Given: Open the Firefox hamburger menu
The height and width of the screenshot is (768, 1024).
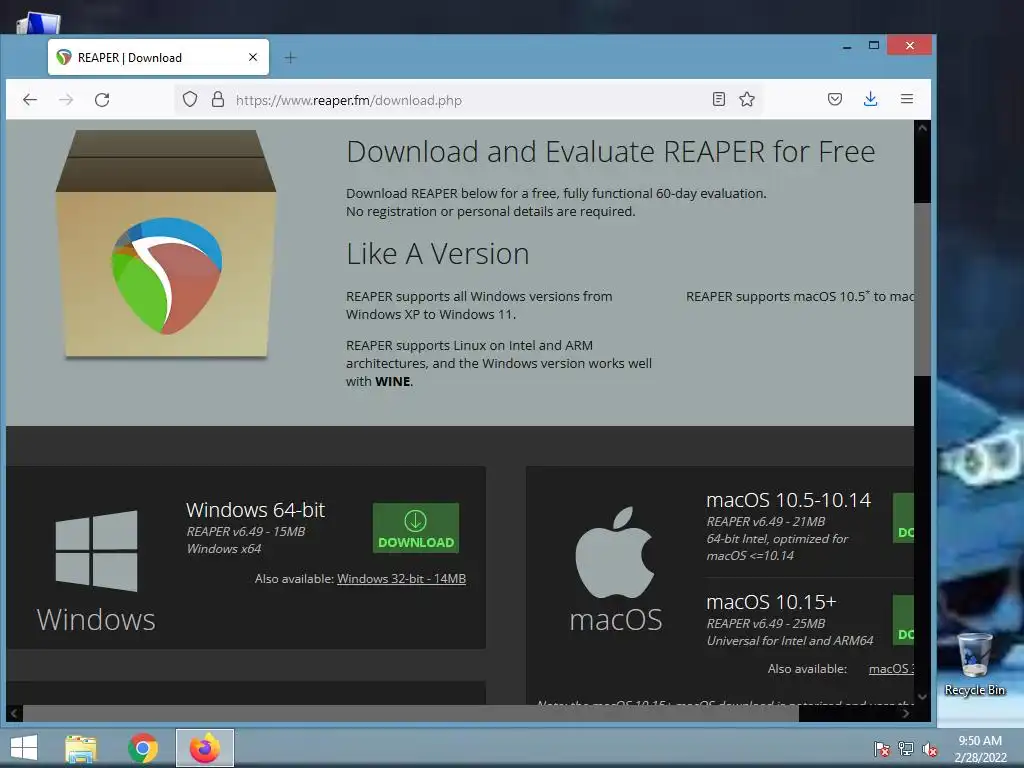Looking at the screenshot, I should [x=907, y=99].
